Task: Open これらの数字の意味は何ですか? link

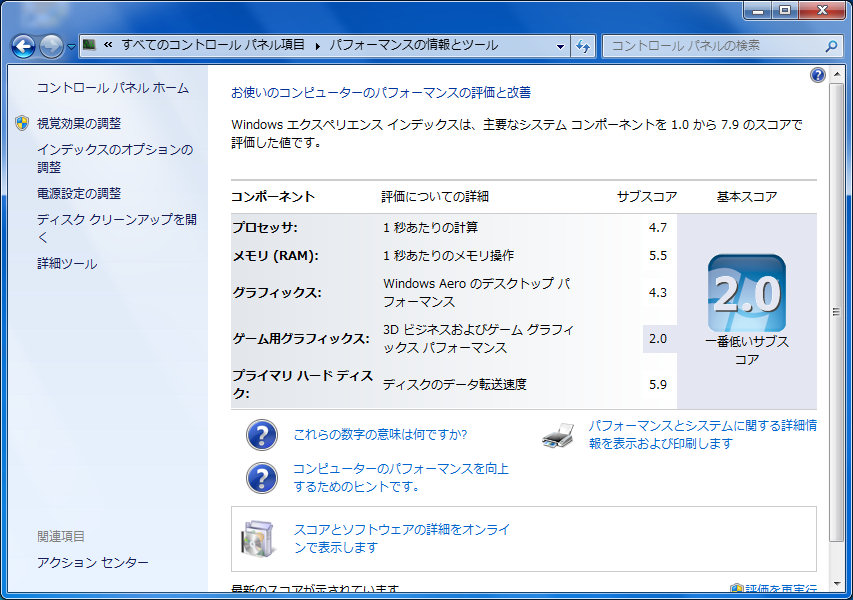Action: point(380,435)
